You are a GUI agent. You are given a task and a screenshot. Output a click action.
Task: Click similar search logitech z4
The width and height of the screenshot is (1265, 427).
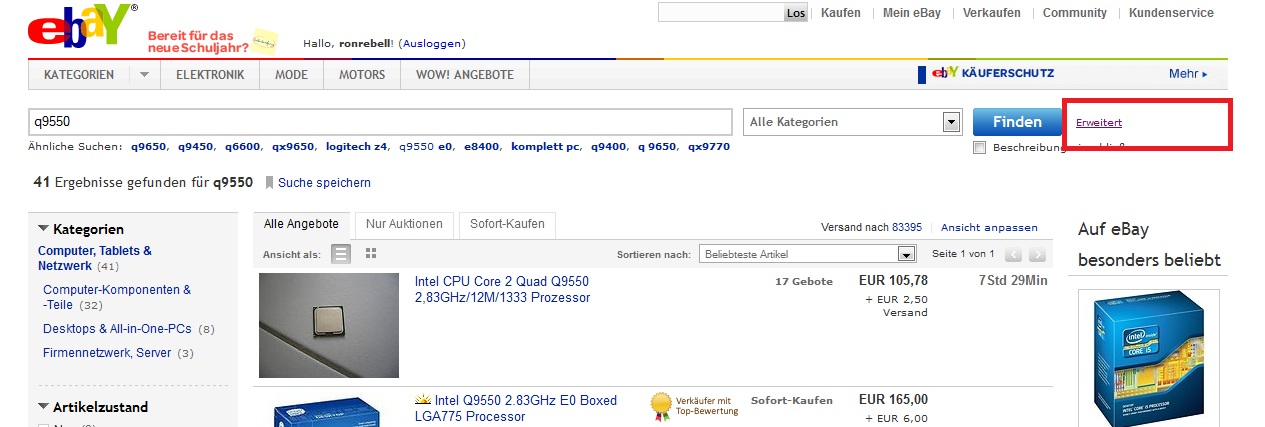pyautogui.click(x=356, y=147)
